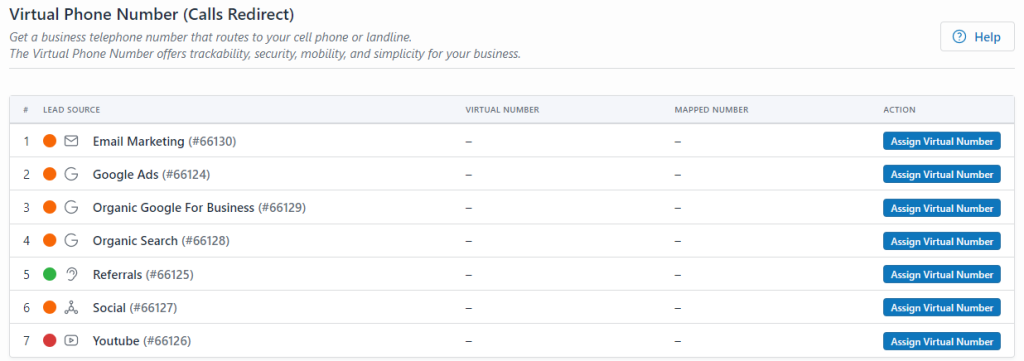Viewport: 1024px width, 361px height.
Task: Assign Virtual Number to Email Marketing
Action: point(942,141)
